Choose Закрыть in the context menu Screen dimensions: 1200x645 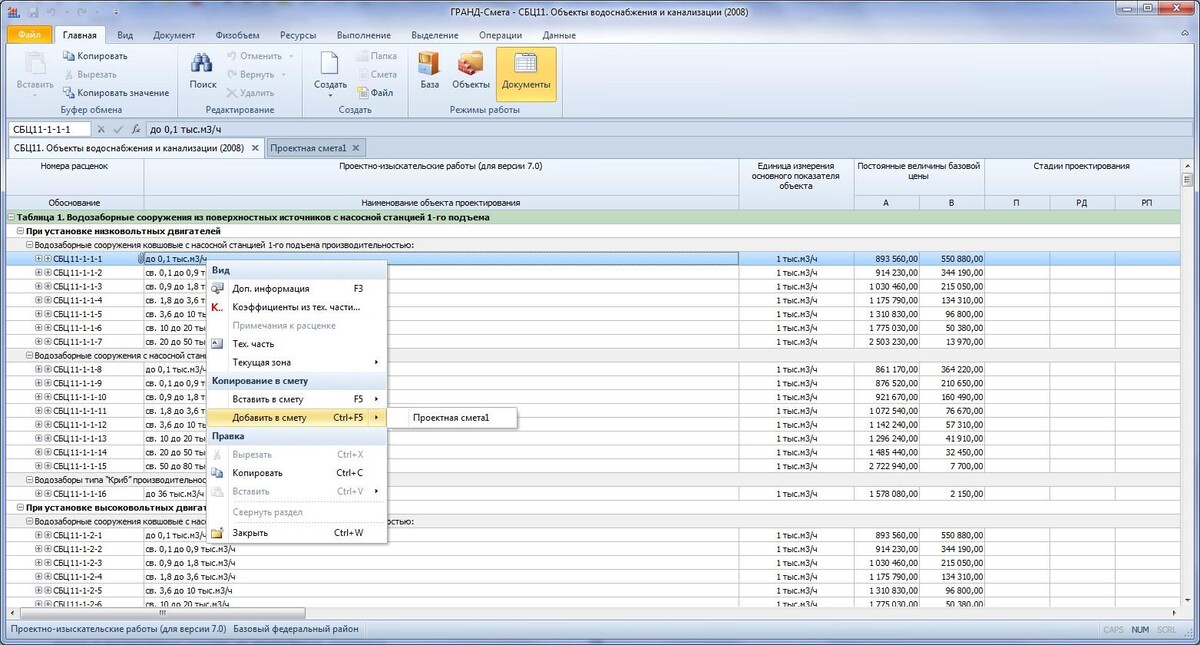pos(296,532)
